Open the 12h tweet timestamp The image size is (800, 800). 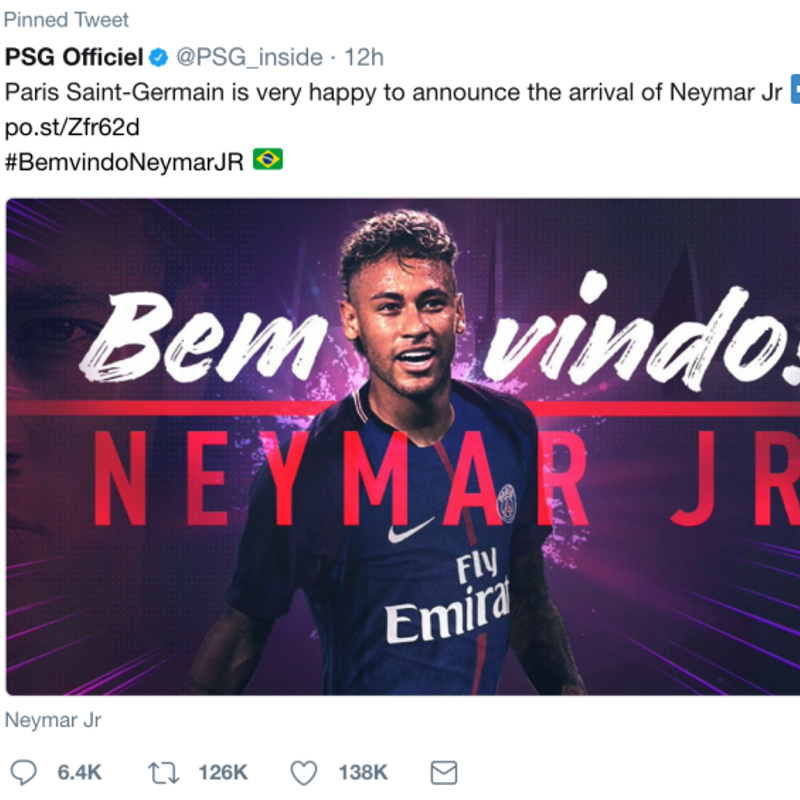click(x=364, y=57)
